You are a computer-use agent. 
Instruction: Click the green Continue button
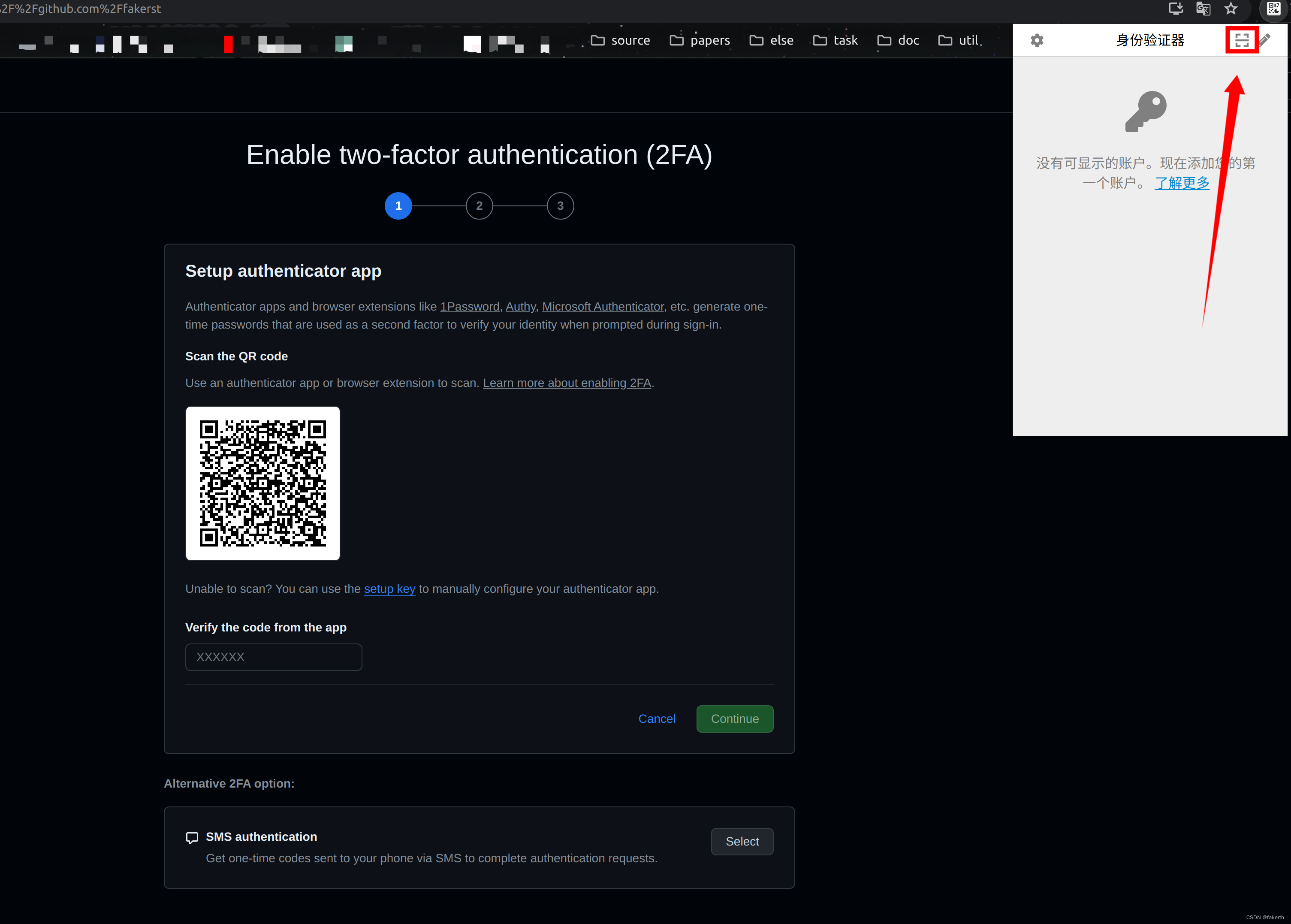[x=735, y=719]
